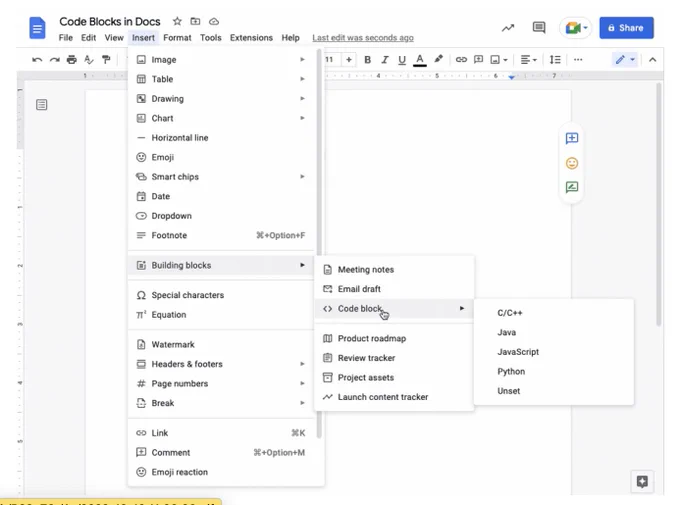
Task: Choose Special characters
Action: (x=221, y=295)
